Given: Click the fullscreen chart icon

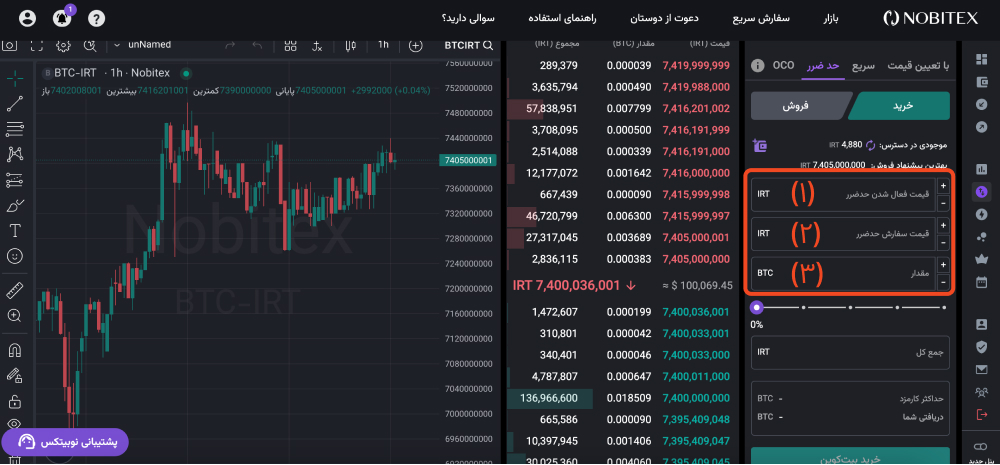Looking at the screenshot, I should [x=36, y=45].
